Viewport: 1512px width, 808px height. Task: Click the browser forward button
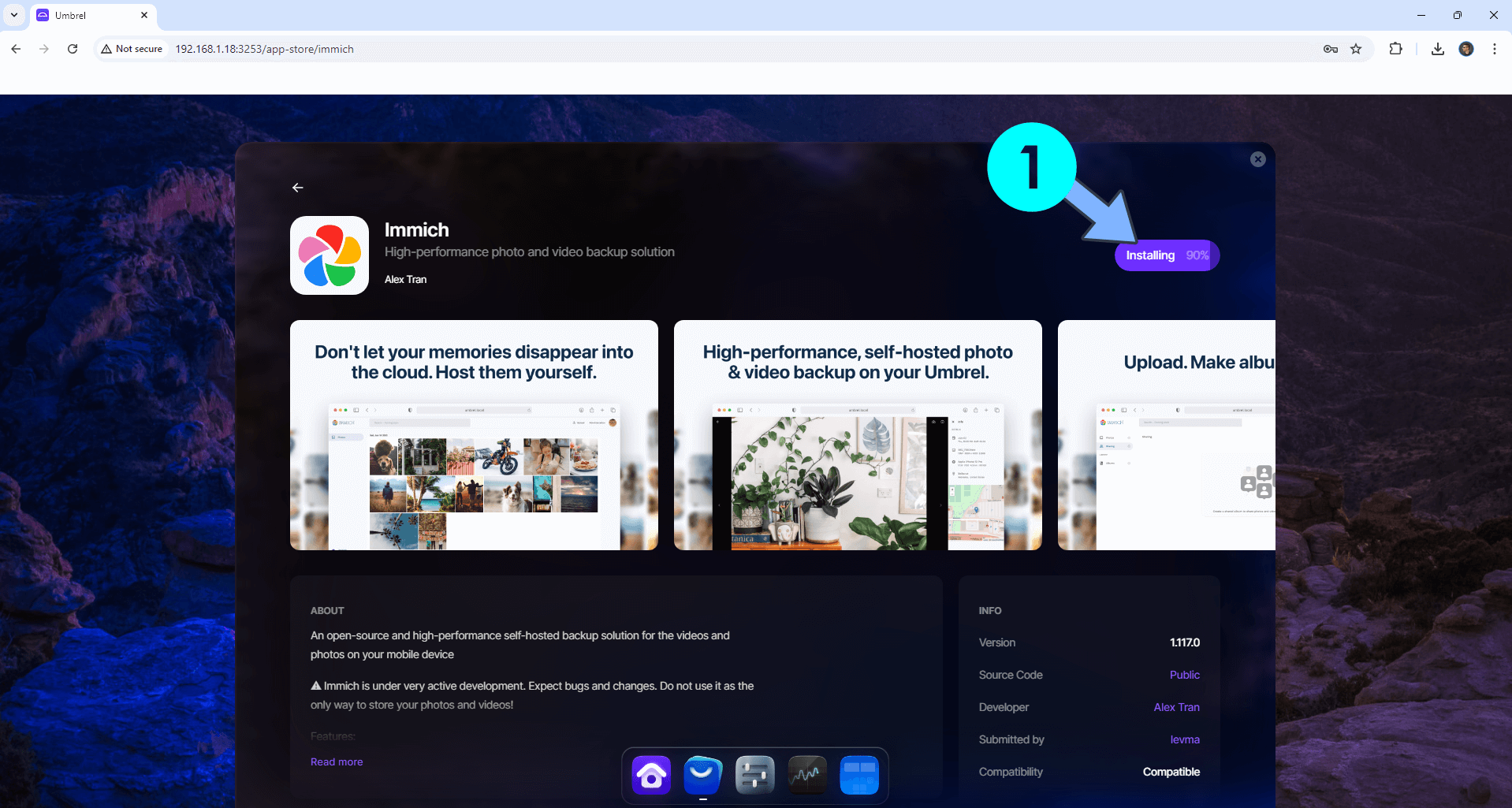(x=44, y=49)
